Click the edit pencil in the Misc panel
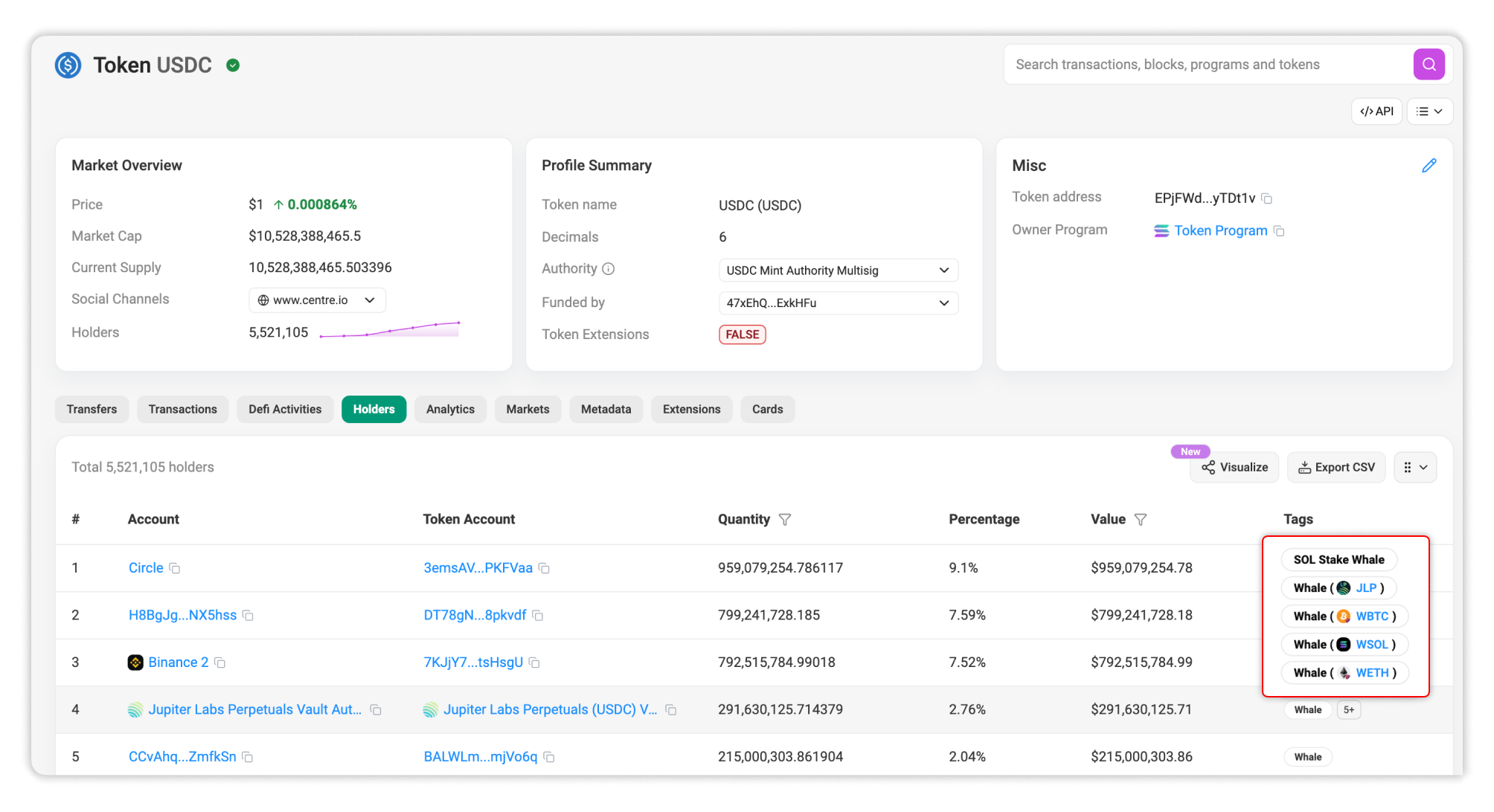The width and height of the screenshot is (1494, 812). coord(1429,165)
